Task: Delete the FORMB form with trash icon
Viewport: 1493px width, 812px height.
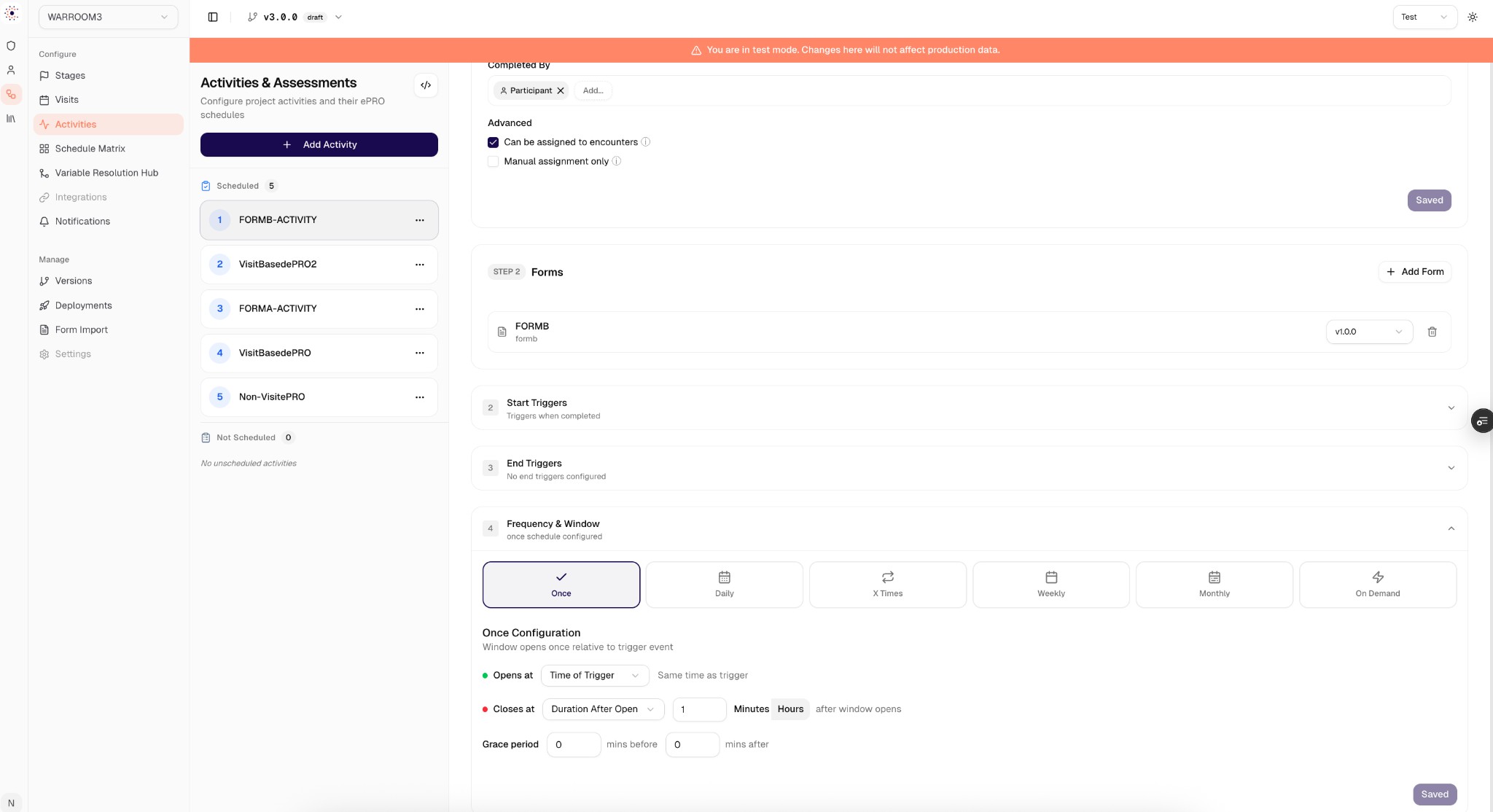Action: 1432,332
